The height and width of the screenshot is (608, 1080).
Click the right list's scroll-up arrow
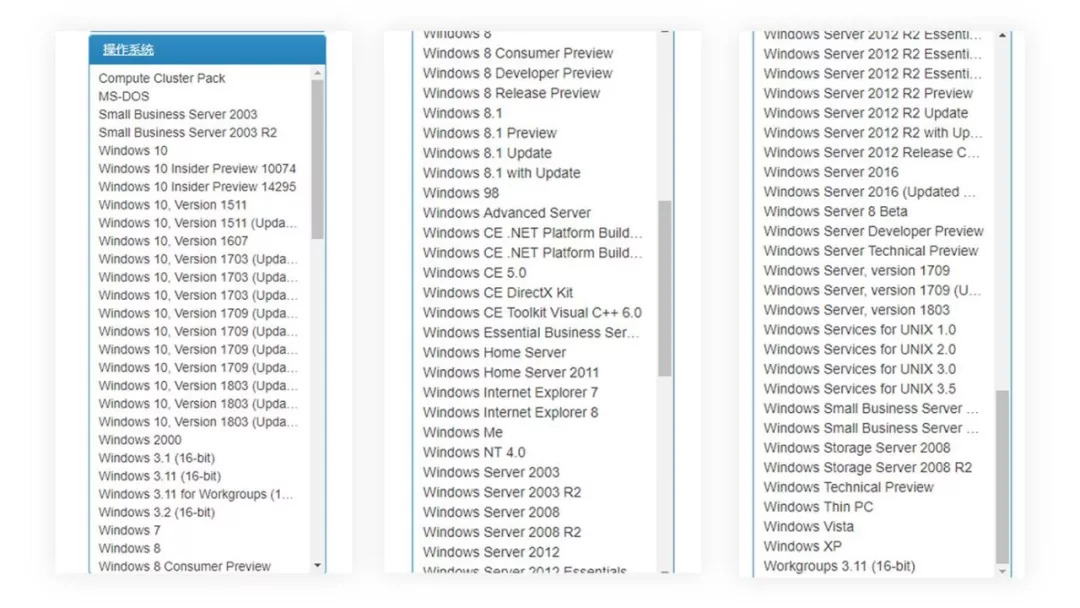(x=1002, y=35)
